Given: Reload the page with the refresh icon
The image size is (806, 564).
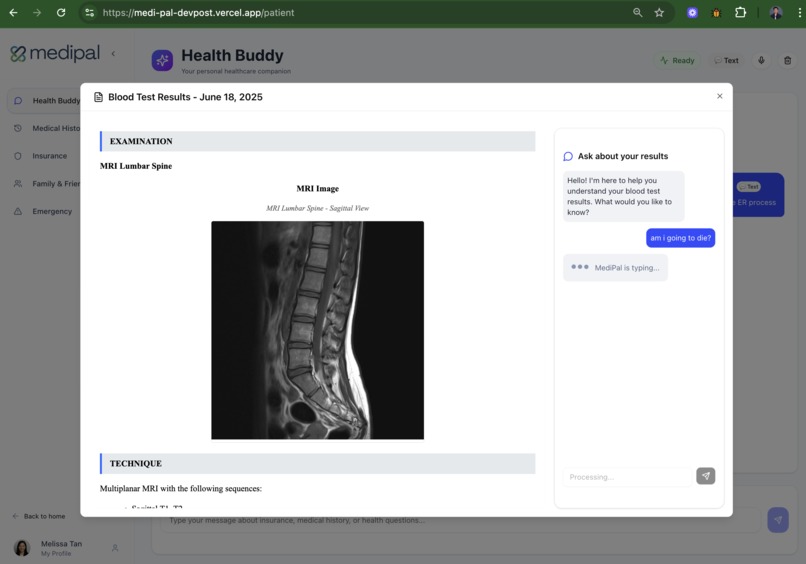Looking at the screenshot, I should (61, 13).
